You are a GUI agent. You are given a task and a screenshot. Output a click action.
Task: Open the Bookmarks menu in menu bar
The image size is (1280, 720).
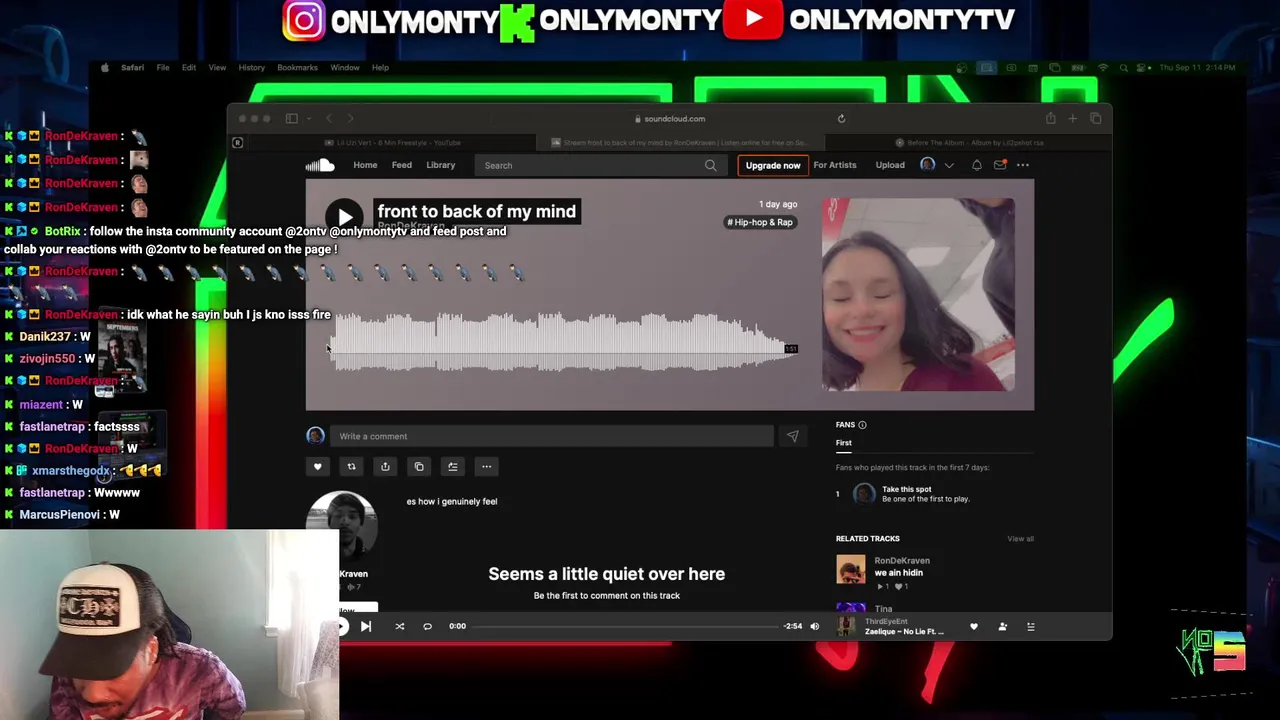[297, 67]
